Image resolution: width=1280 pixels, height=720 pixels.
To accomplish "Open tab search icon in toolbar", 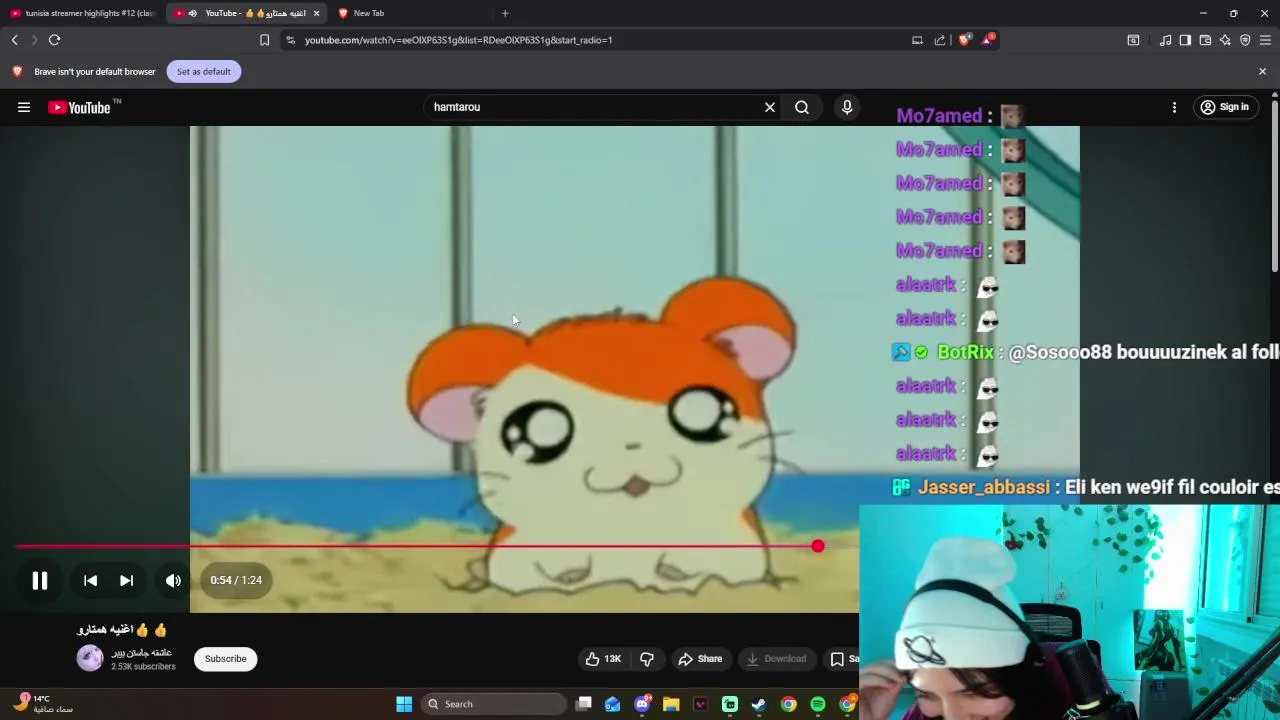I will [x=1133, y=40].
